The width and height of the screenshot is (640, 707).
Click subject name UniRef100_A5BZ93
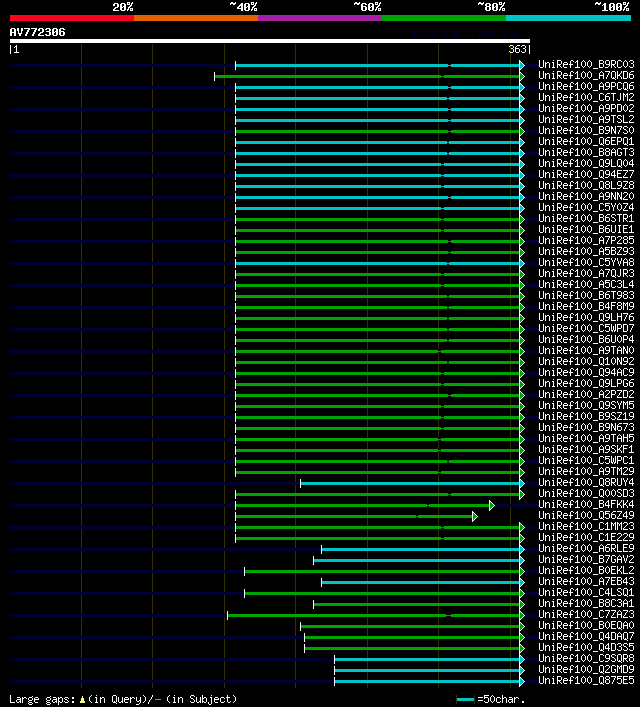pos(586,252)
